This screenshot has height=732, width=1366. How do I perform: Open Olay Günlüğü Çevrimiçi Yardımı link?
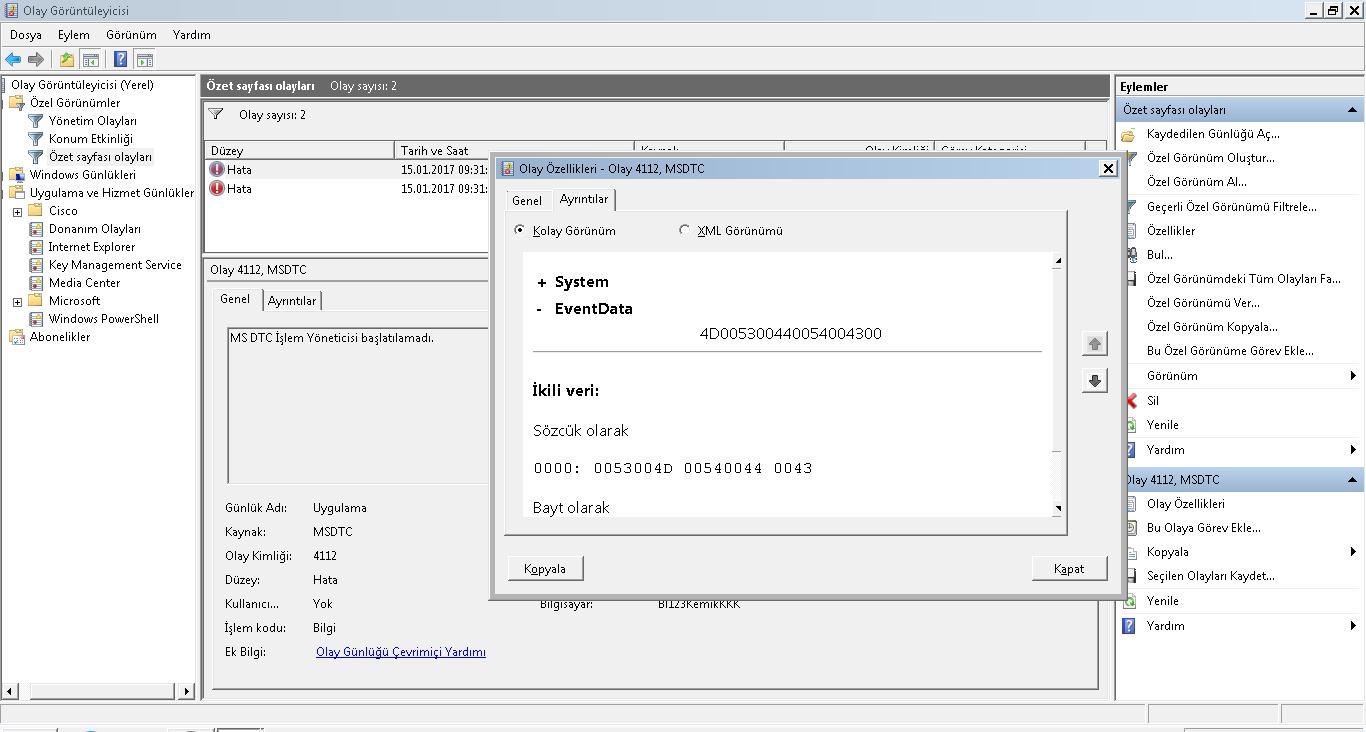point(400,652)
